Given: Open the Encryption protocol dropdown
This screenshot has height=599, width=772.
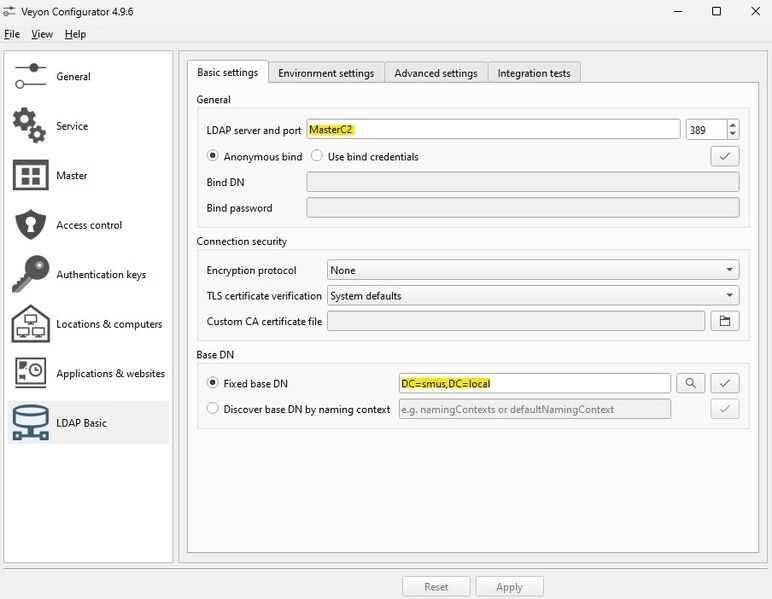Looking at the screenshot, I should tap(533, 270).
